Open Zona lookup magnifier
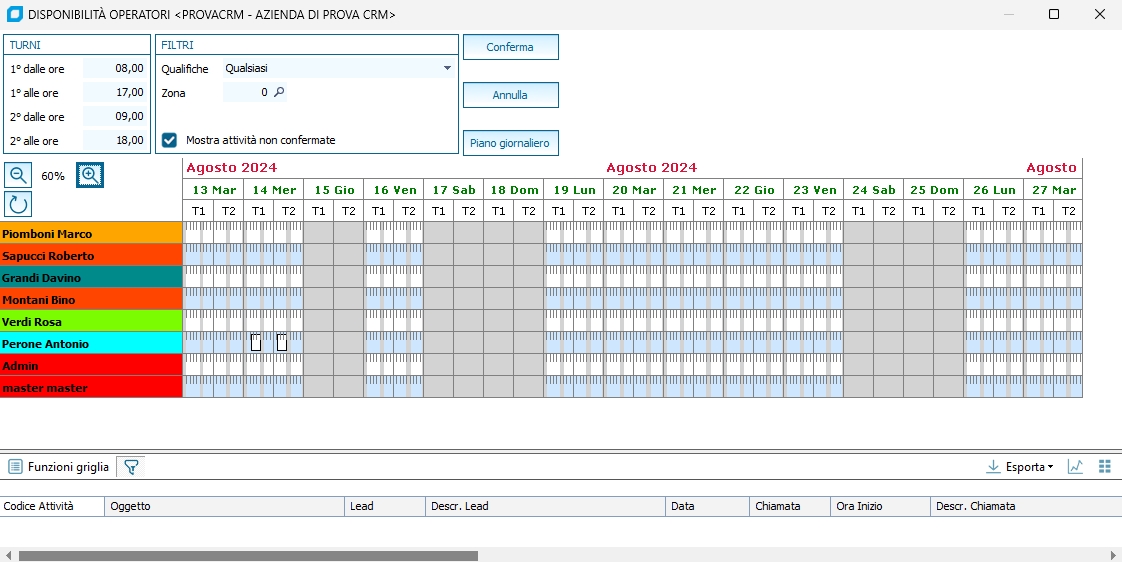The image size is (1122, 562). (280, 92)
